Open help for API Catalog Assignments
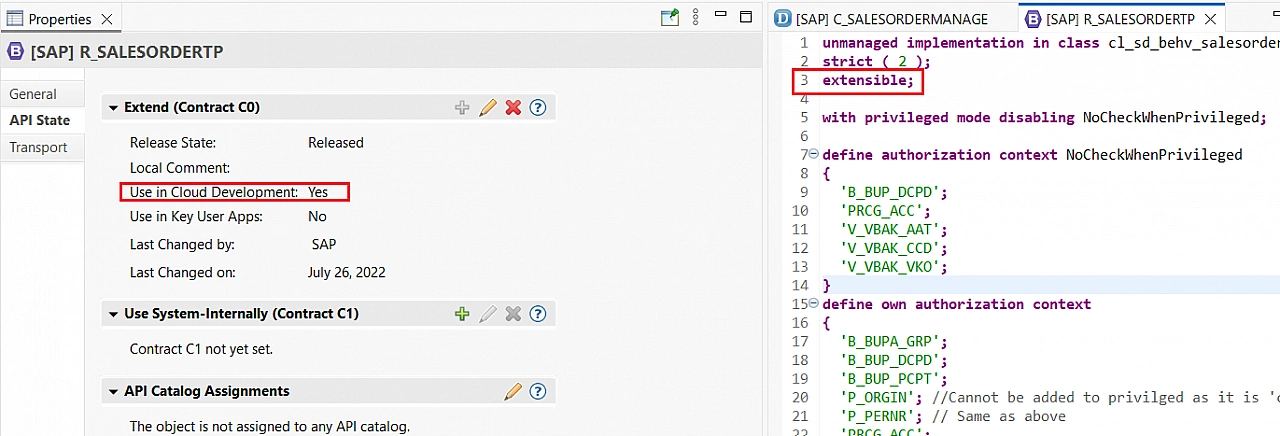The image size is (1280, 436). tap(538, 391)
